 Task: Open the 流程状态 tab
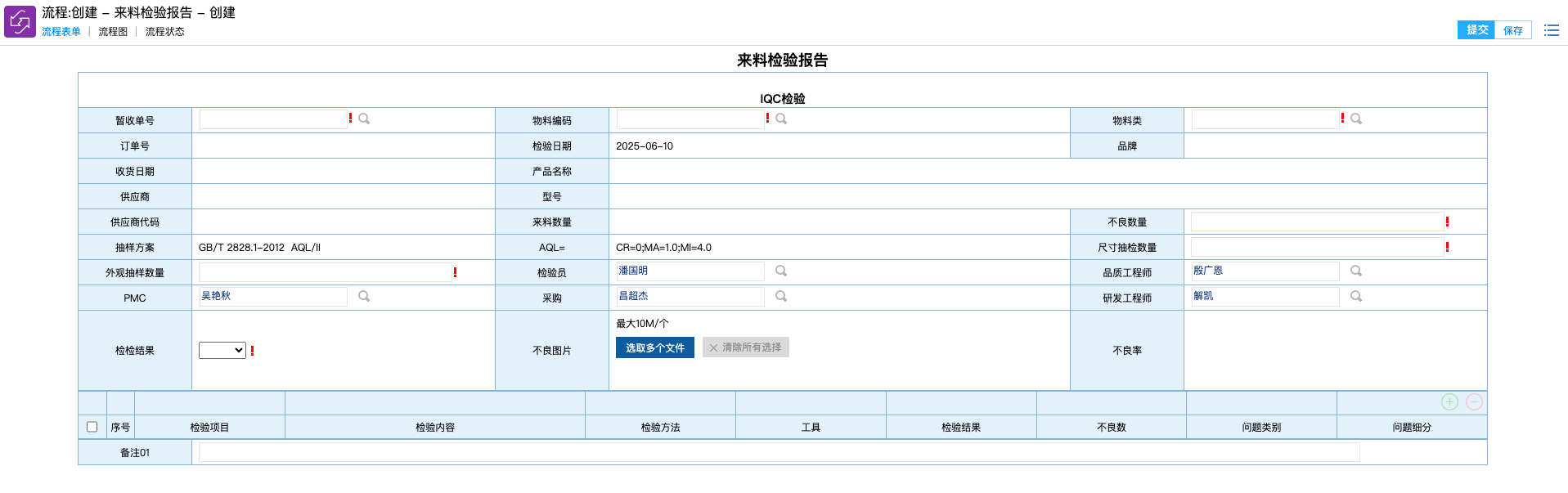(x=164, y=32)
